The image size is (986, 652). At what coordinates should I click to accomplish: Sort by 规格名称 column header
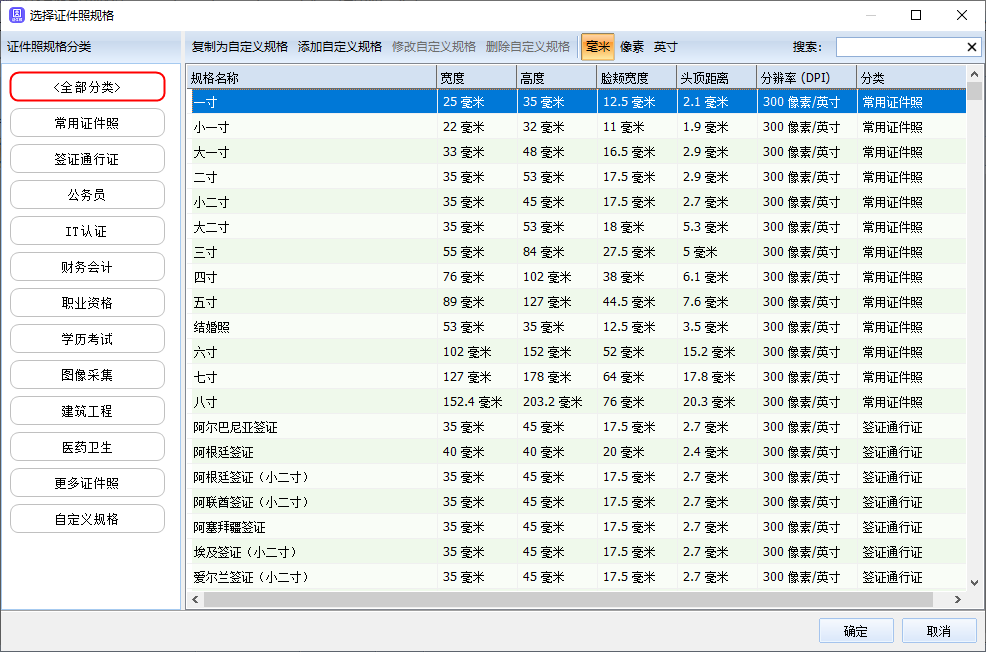pos(310,77)
